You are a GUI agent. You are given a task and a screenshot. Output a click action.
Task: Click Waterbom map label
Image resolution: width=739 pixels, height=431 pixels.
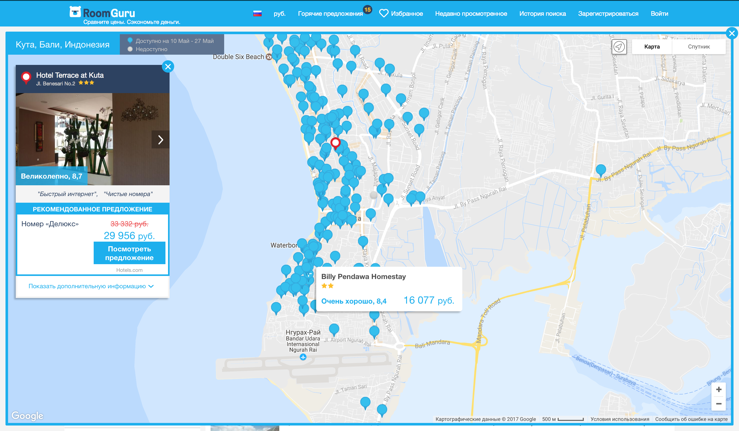(284, 245)
